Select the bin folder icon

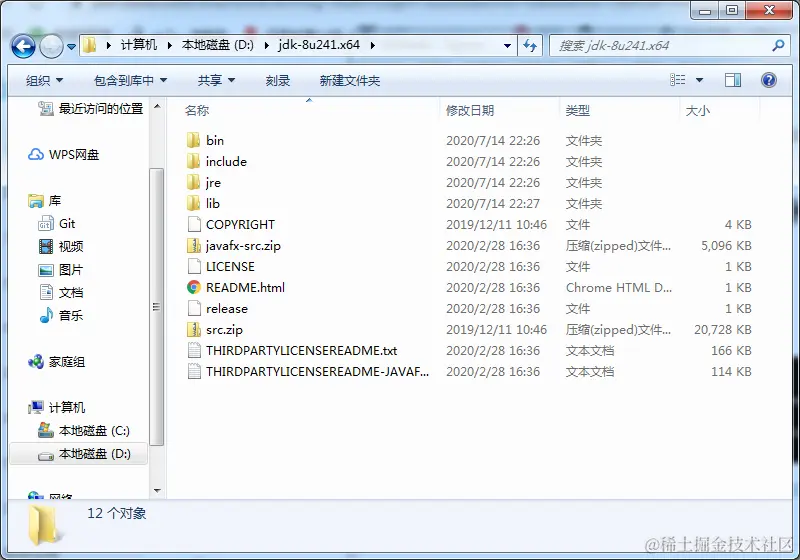point(193,140)
